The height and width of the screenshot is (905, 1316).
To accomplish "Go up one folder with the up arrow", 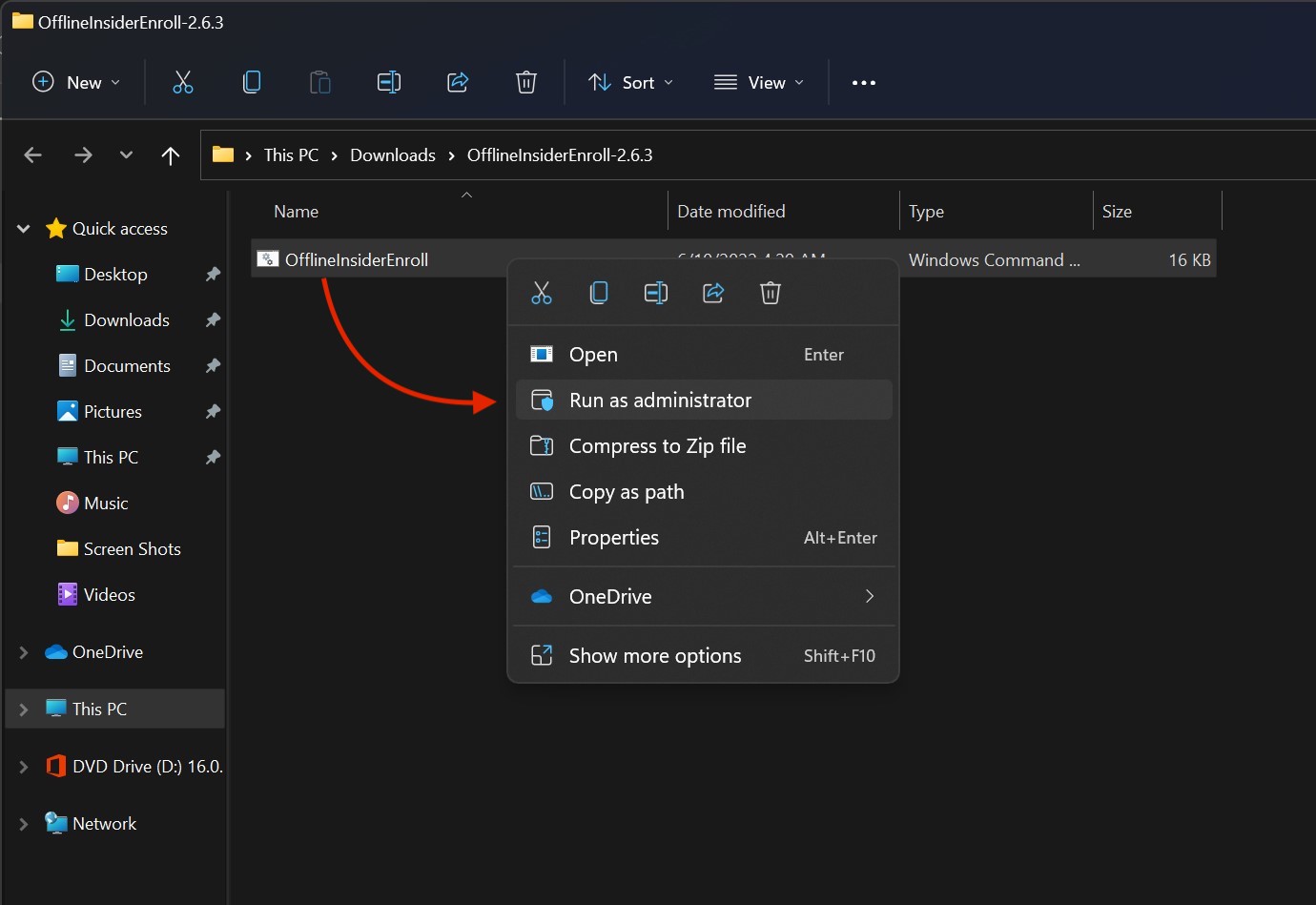I will point(171,155).
